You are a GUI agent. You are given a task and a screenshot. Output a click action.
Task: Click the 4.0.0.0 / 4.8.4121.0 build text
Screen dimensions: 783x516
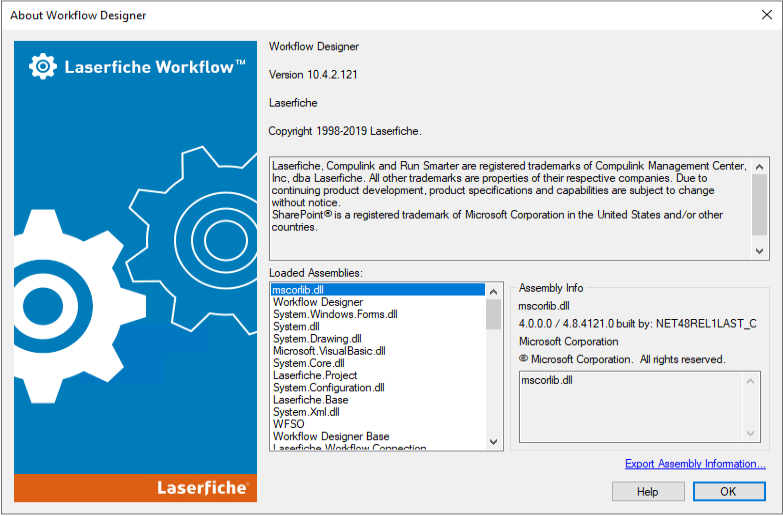pyautogui.click(x=637, y=324)
